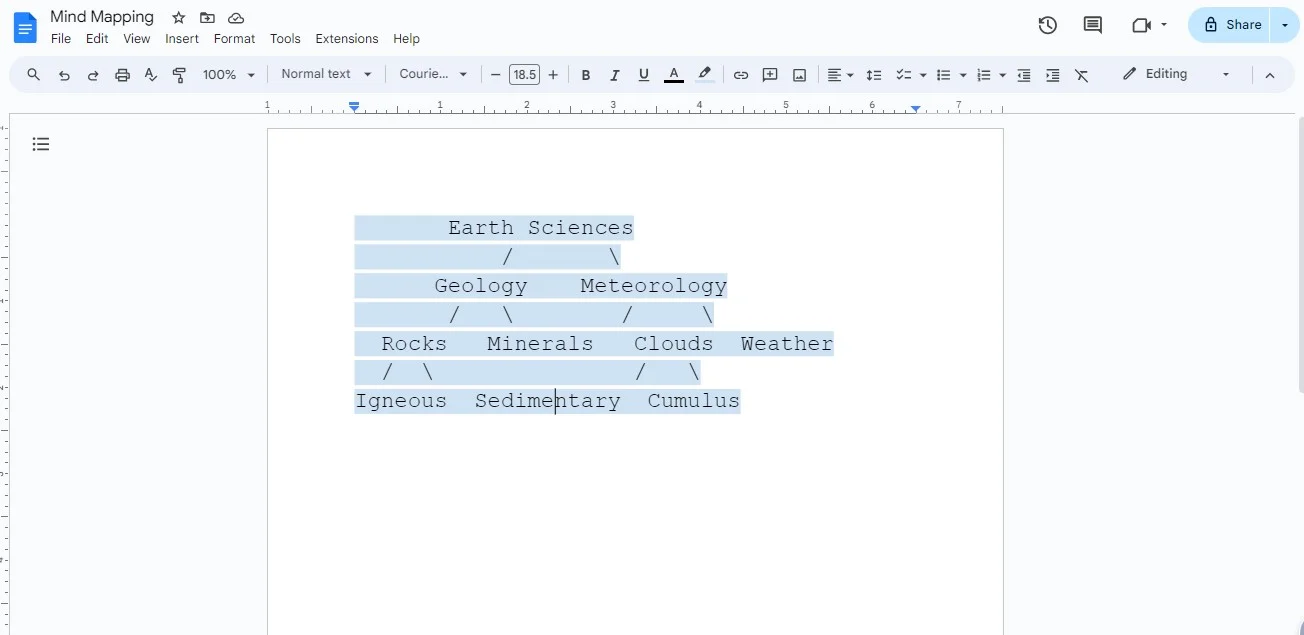
Task: Open version history clock icon
Action: pyautogui.click(x=1047, y=25)
